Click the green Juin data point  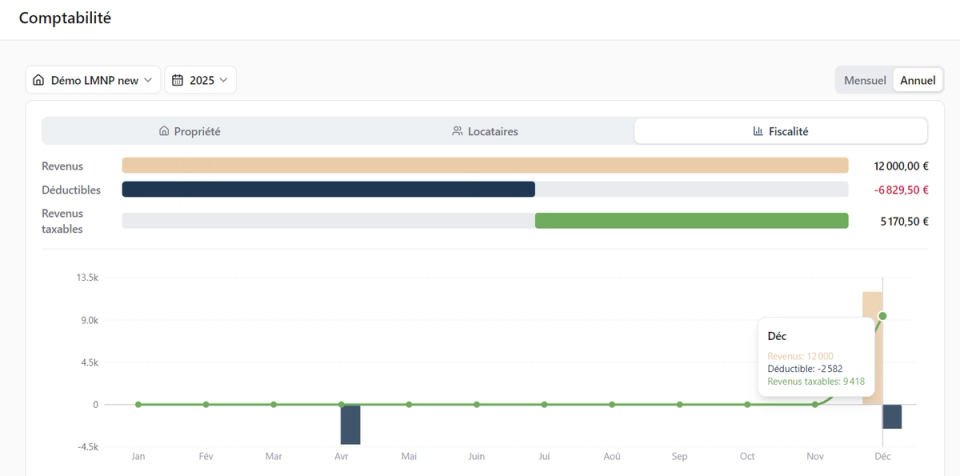pyautogui.click(x=476, y=404)
